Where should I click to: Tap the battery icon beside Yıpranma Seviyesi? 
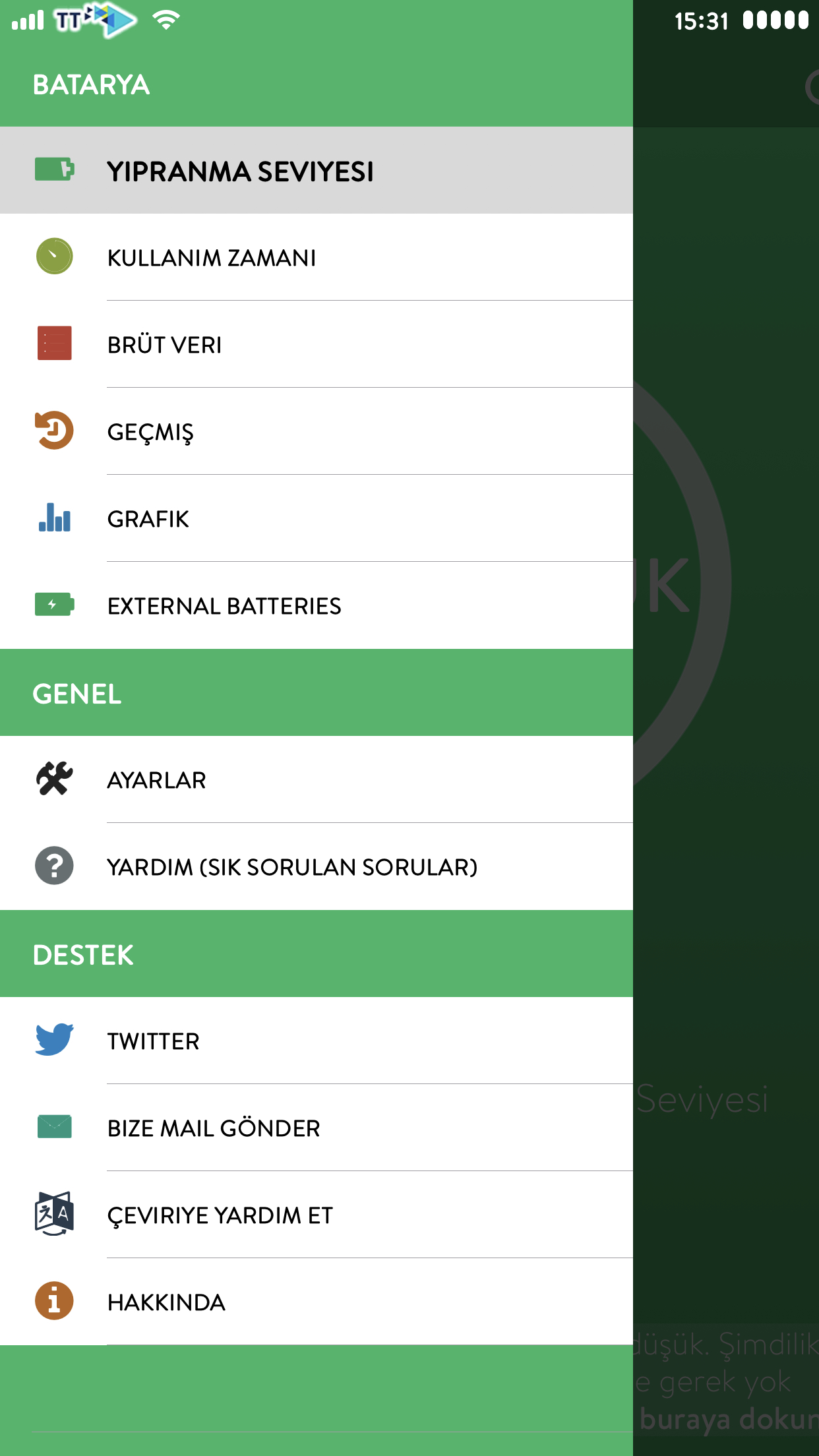coord(54,169)
